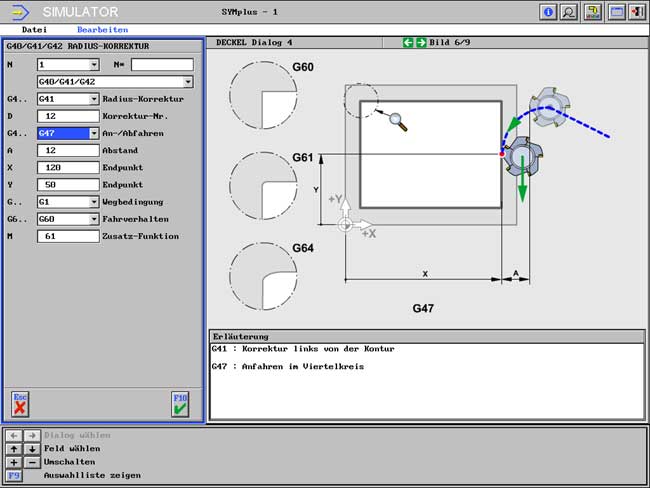Select the Korrektur-Nr. input field
The width and height of the screenshot is (650, 488).
67,116
